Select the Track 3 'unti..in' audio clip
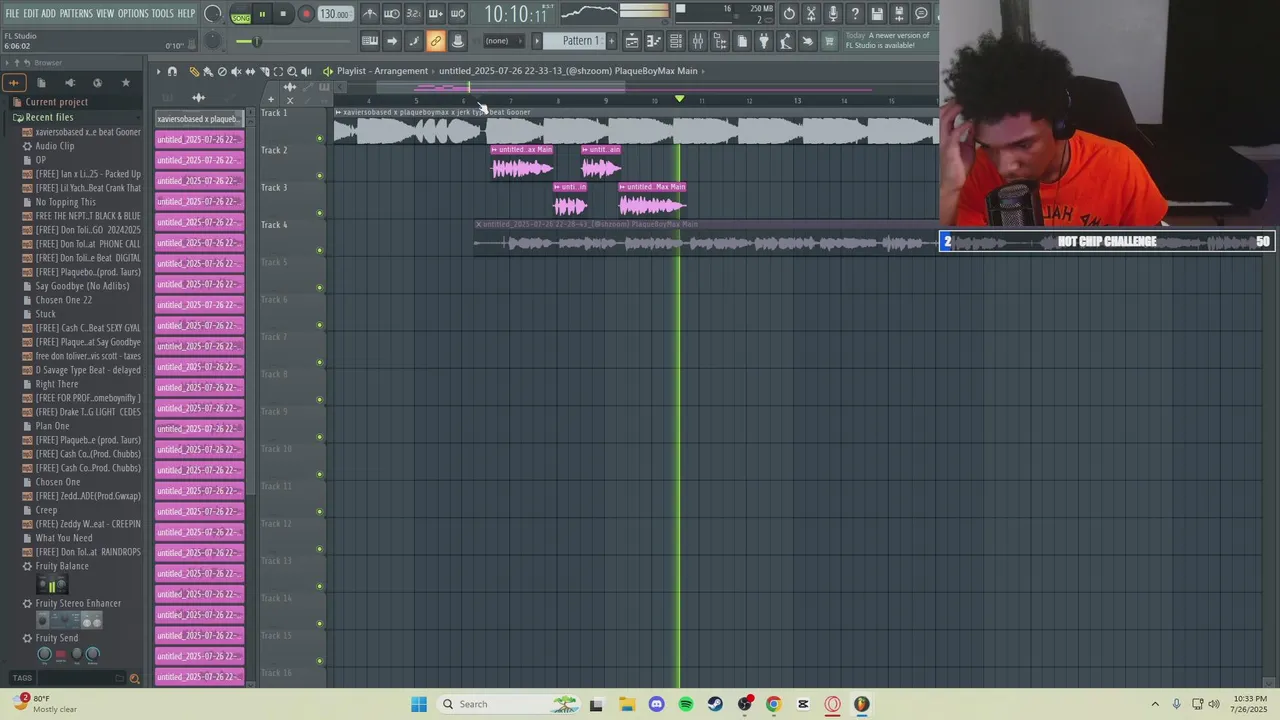The image size is (1280, 720). (570, 200)
